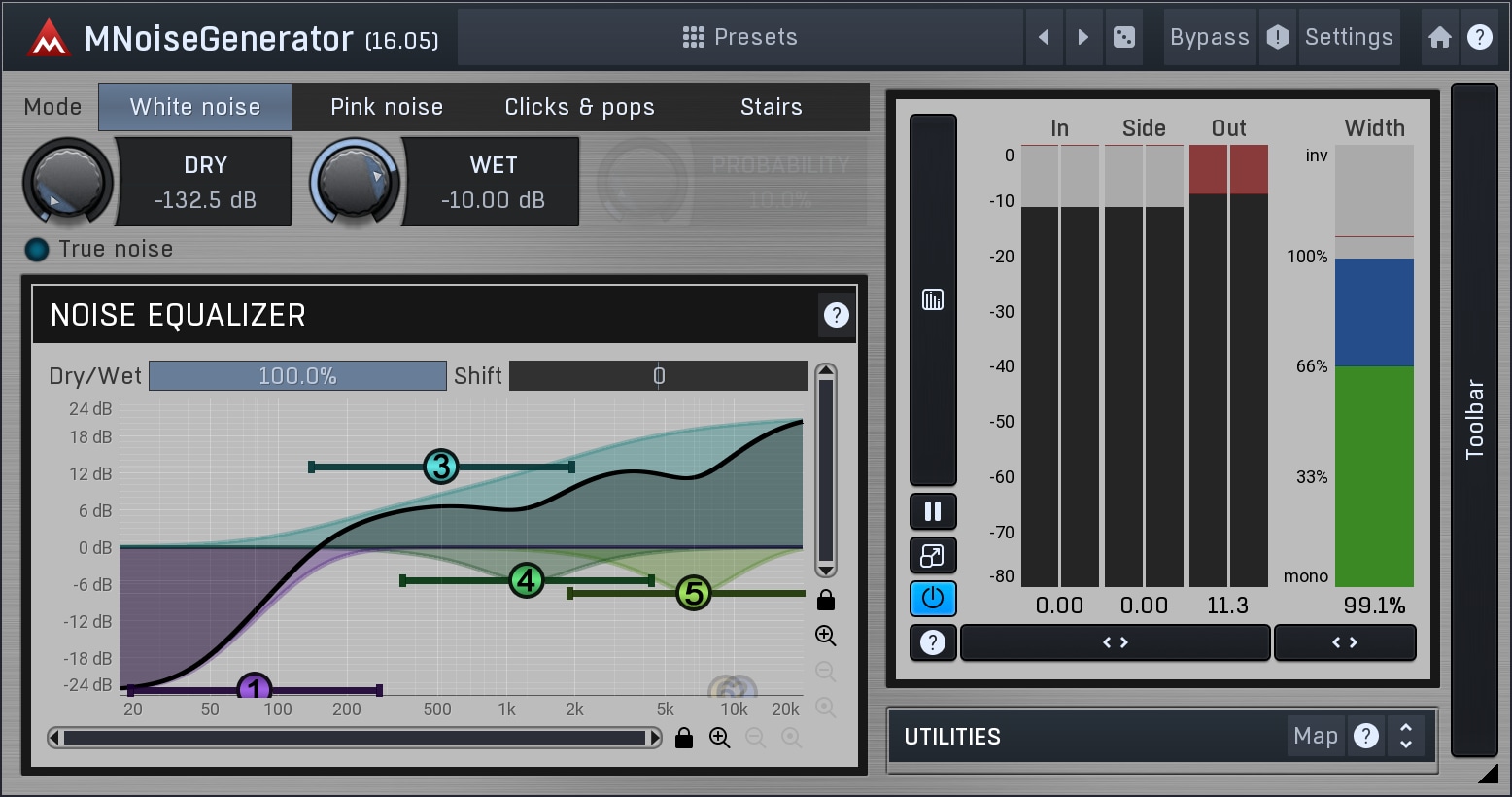Viewport: 1512px width, 797px height.
Task: Open the vertical Toolbar strip
Action: (1474, 419)
